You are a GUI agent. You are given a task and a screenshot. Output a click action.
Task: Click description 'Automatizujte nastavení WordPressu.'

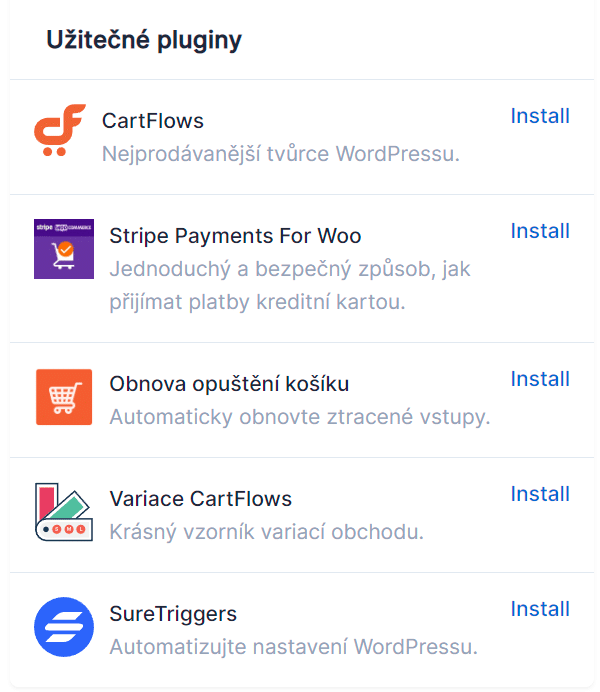pyautogui.click(x=293, y=647)
